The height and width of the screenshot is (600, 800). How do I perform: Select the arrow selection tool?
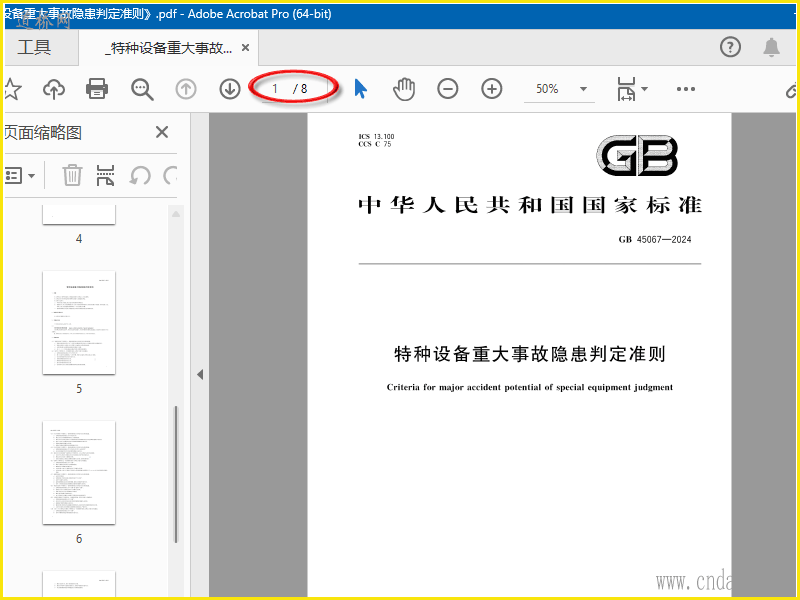(x=361, y=89)
